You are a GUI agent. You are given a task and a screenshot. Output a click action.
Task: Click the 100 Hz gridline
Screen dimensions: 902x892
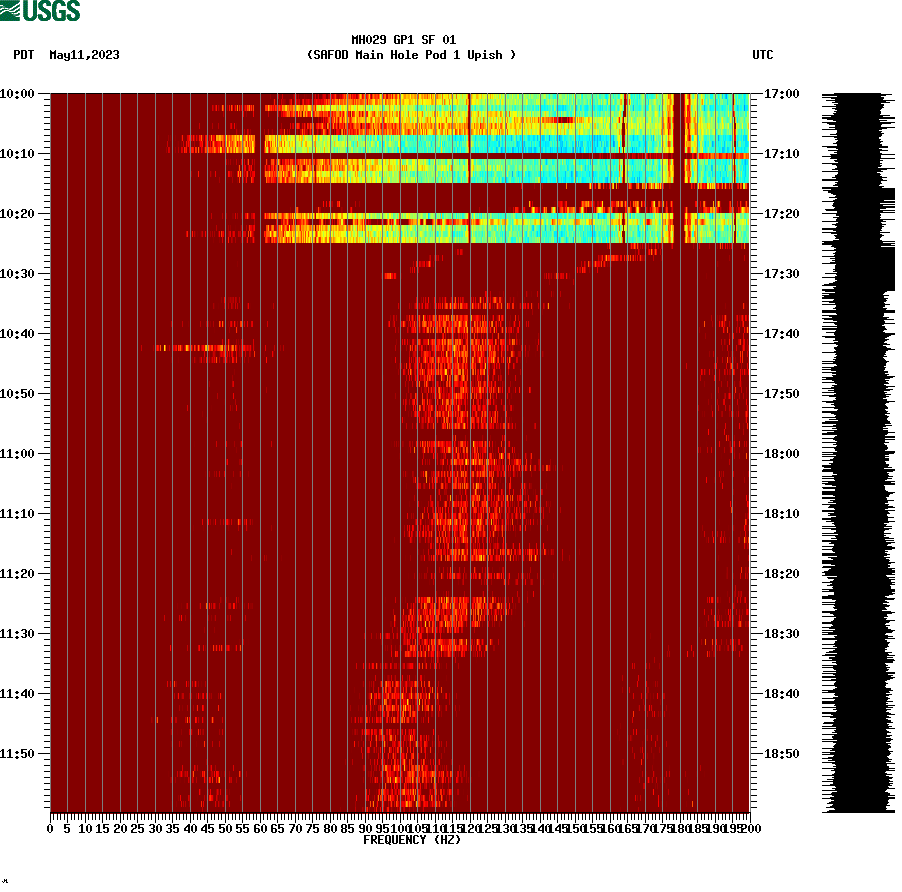click(398, 450)
